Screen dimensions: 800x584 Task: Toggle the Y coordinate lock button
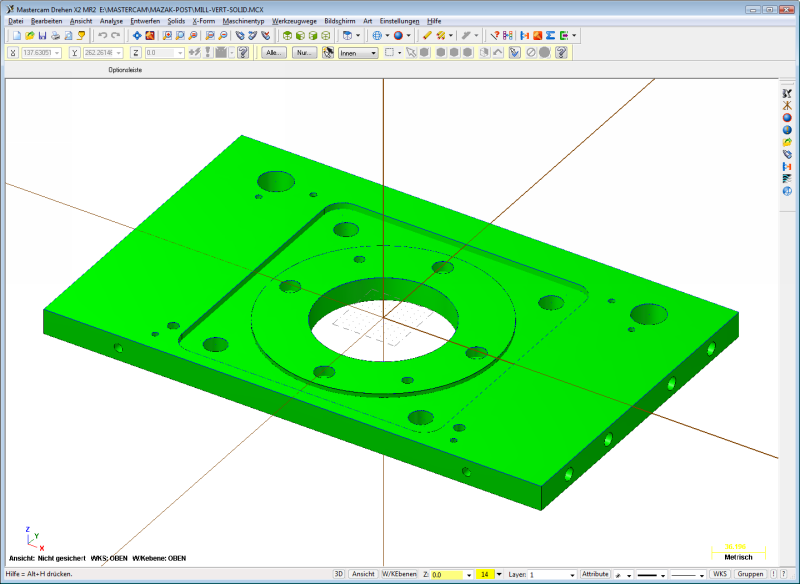pyautogui.click(x=75, y=53)
